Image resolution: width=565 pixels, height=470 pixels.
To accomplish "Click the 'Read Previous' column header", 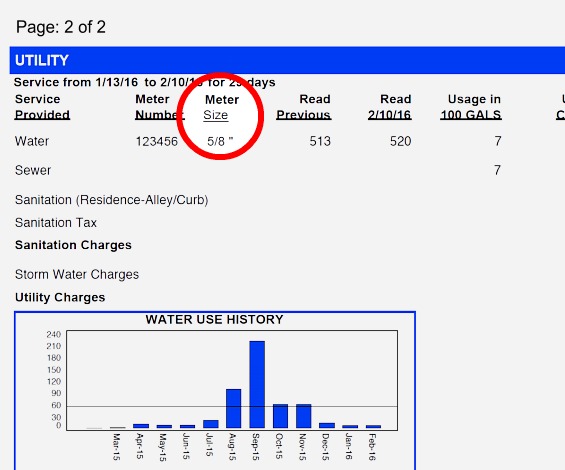I will pyautogui.click(x=304, y=107).
